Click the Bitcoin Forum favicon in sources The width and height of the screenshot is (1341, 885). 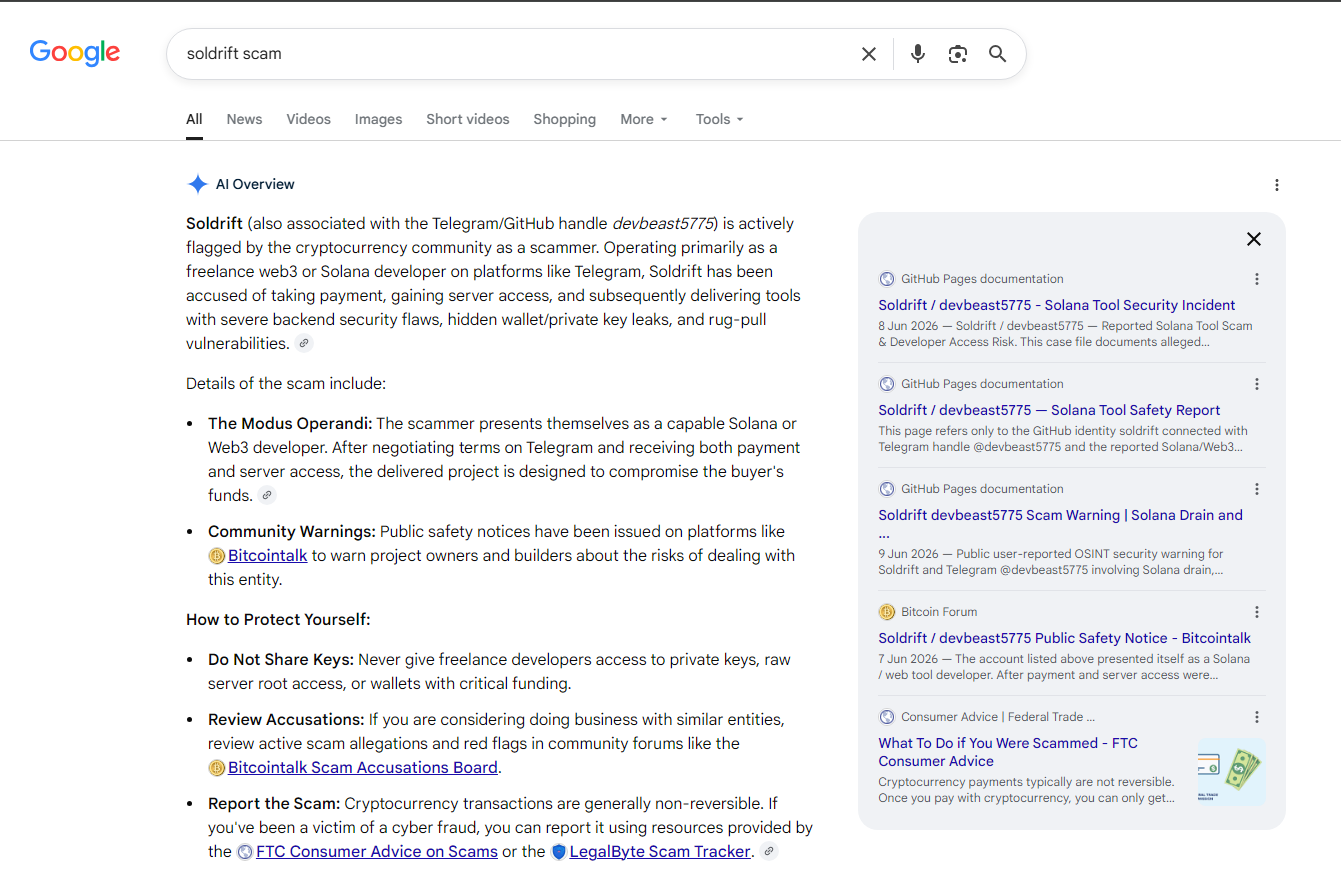pos(887,612)
